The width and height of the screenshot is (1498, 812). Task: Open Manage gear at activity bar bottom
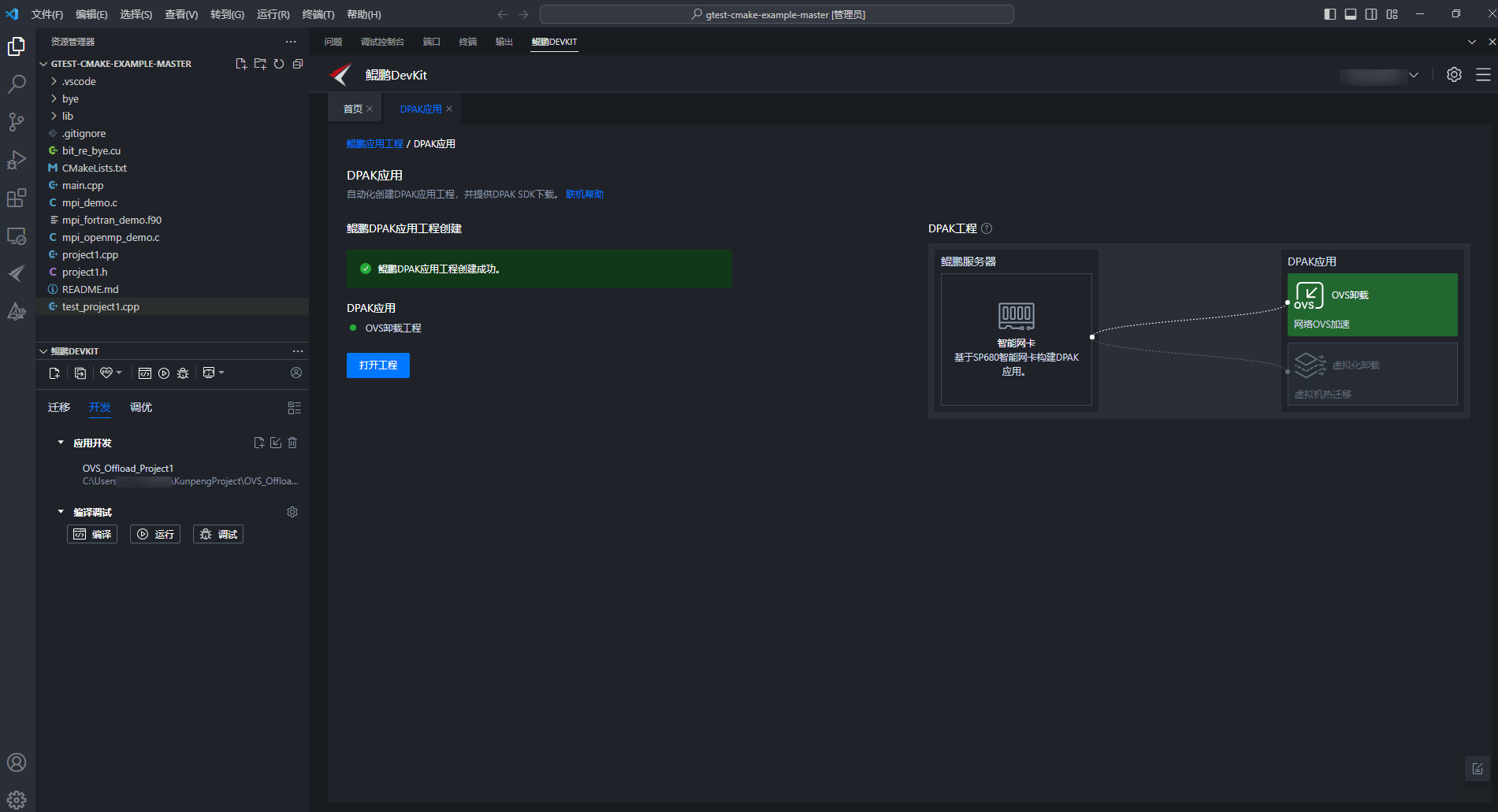click(17, 800)
